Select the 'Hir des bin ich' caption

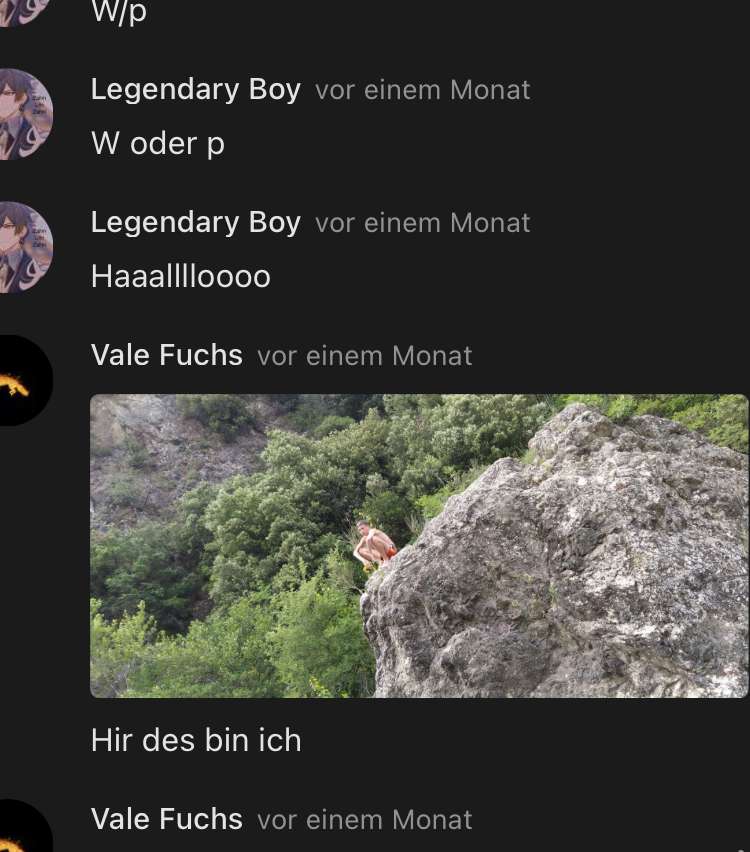pos(196,740)
